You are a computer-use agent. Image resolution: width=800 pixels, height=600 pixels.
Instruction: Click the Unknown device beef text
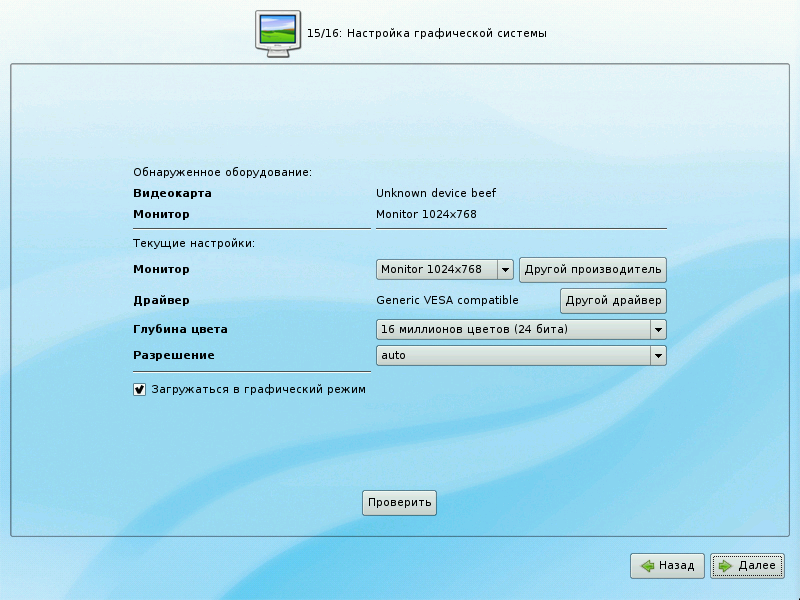point(436,193)
